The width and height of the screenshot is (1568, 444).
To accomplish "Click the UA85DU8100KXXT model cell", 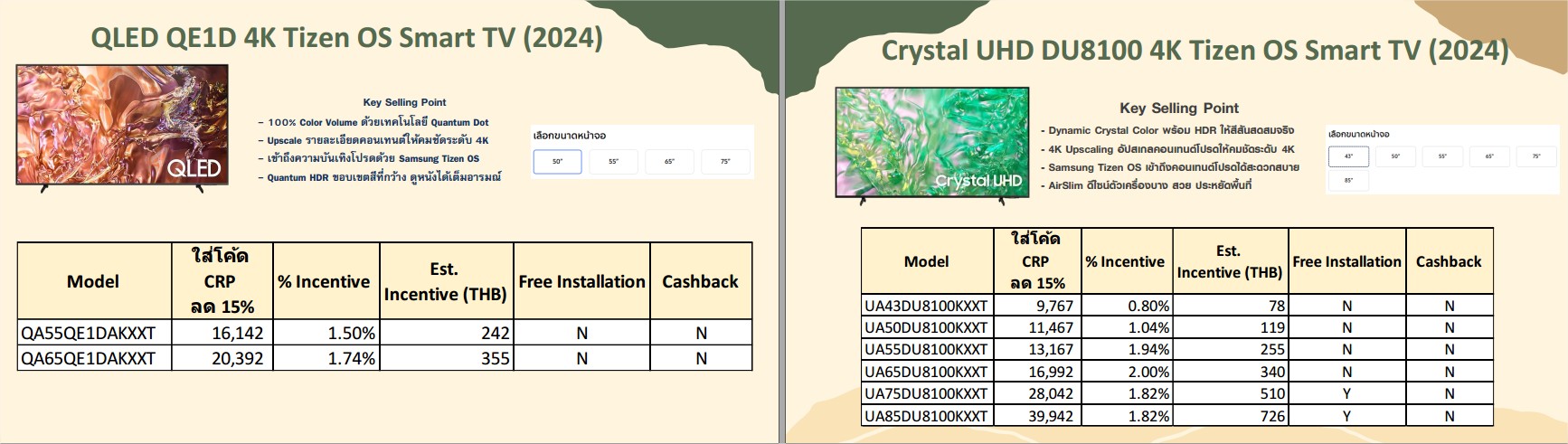I will (927, 416).
